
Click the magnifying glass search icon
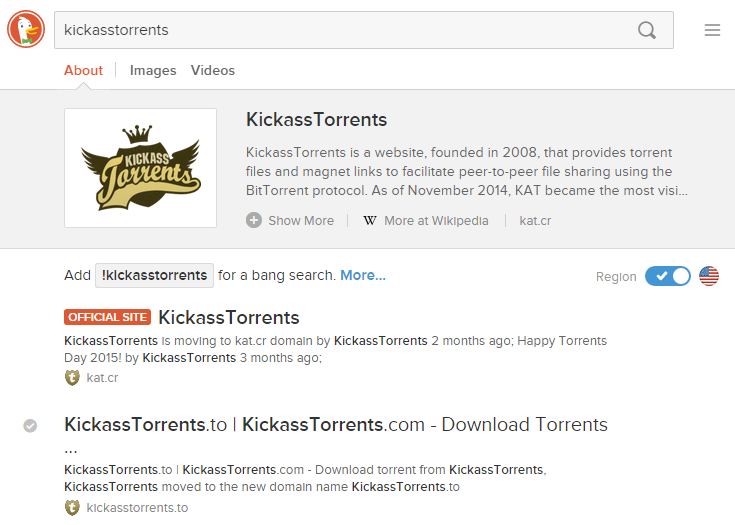pos(647,30)
